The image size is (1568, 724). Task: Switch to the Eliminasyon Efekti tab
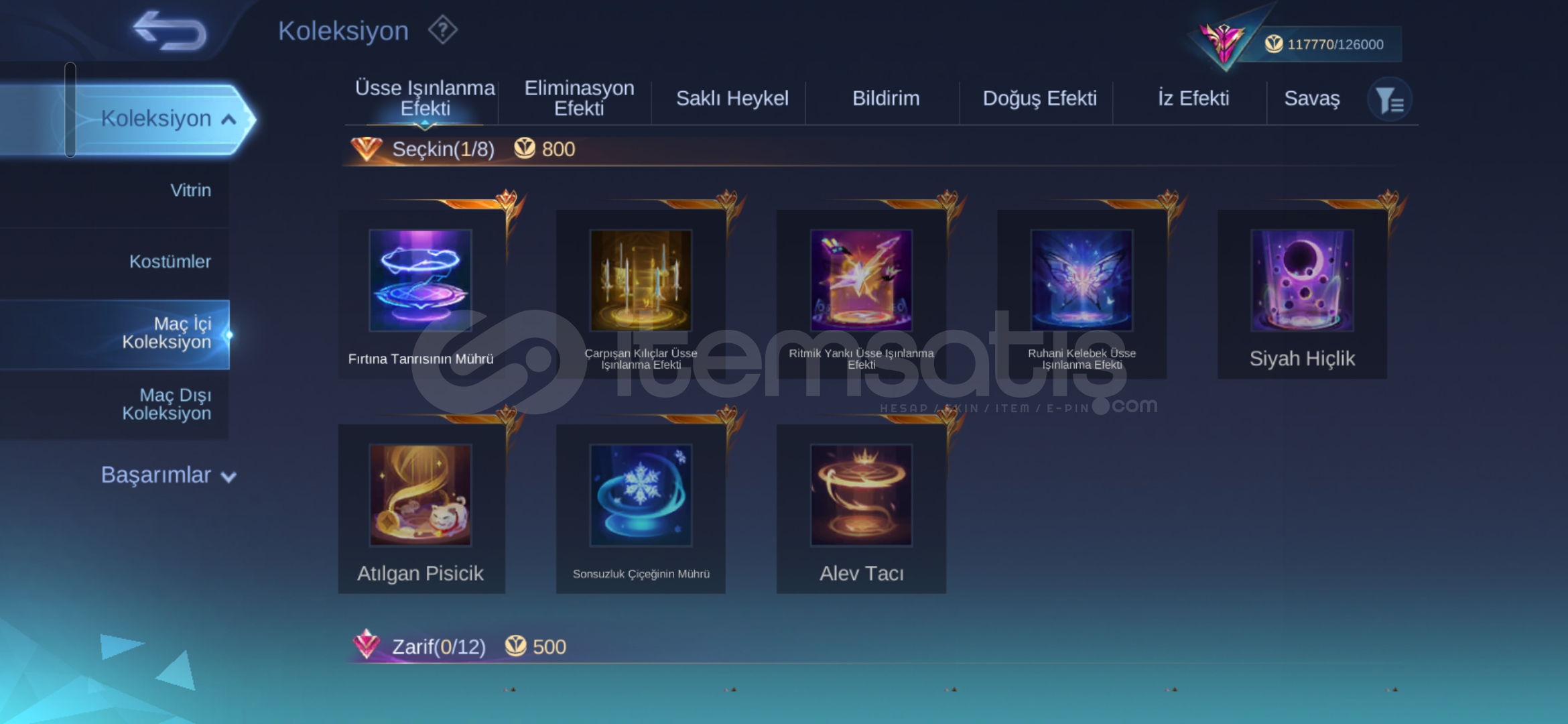point(579,98)
